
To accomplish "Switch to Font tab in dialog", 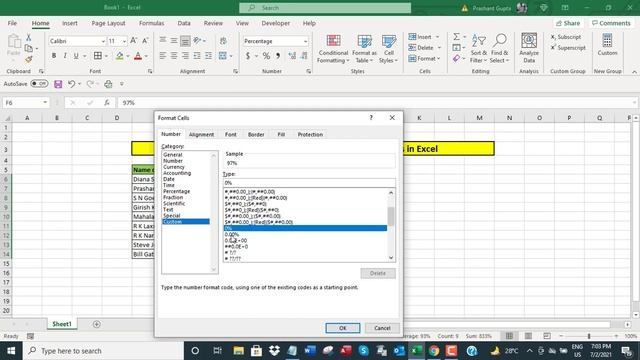I will 231,134.
